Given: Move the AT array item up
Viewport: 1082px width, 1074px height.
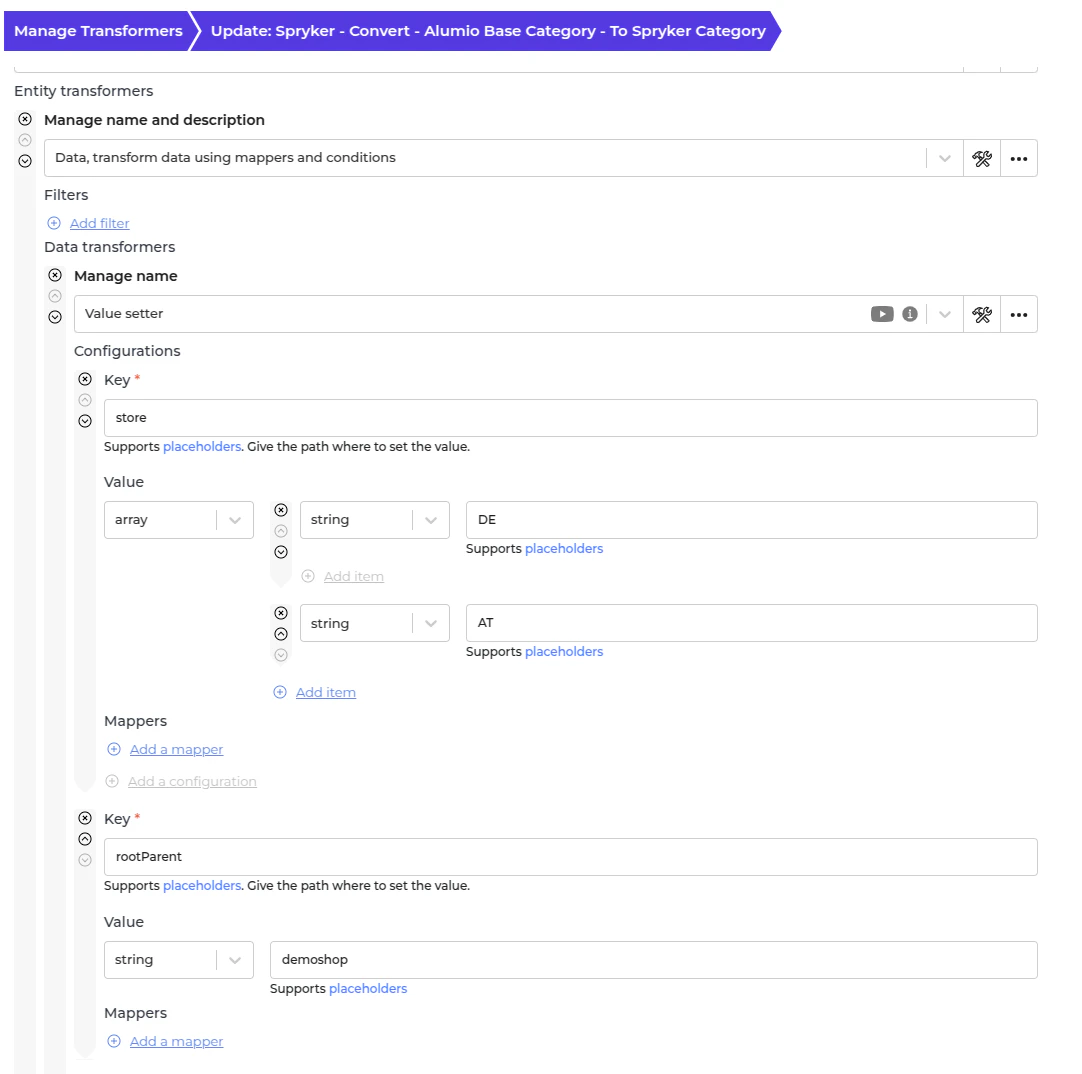Looking at the screenshot, I should pos(281,634).
